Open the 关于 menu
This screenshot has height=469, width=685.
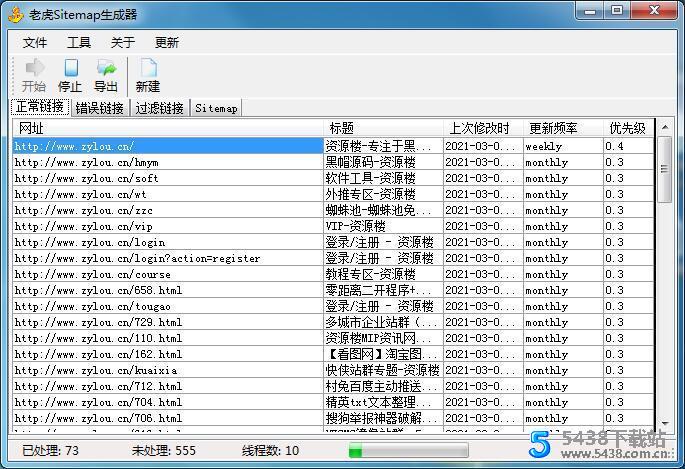(123, 42)
